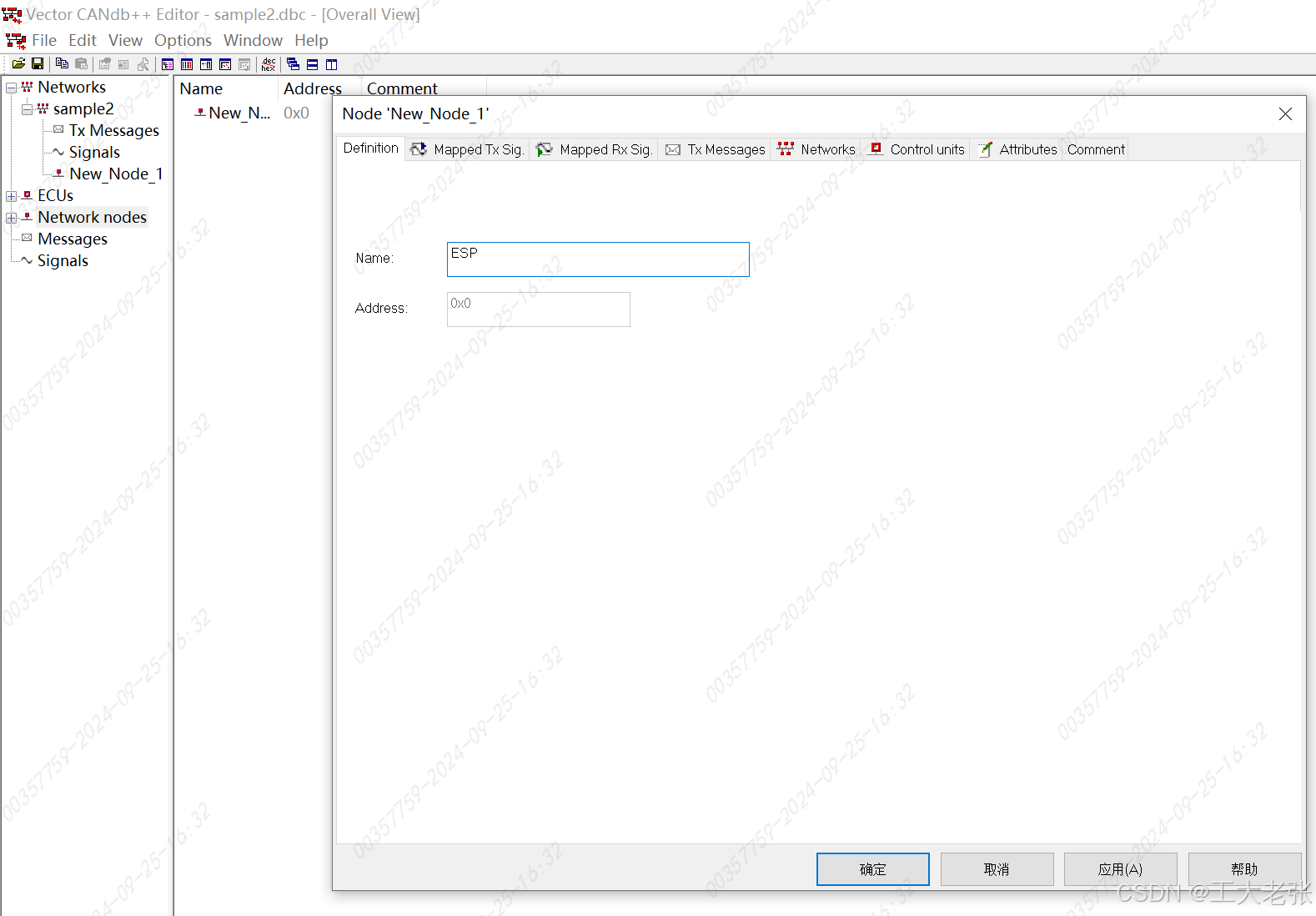The width and height of the screenshot is (1316, 916).
Task: Switch to the Control units tab
Action: pyautogui.click(x=917, y=149)
